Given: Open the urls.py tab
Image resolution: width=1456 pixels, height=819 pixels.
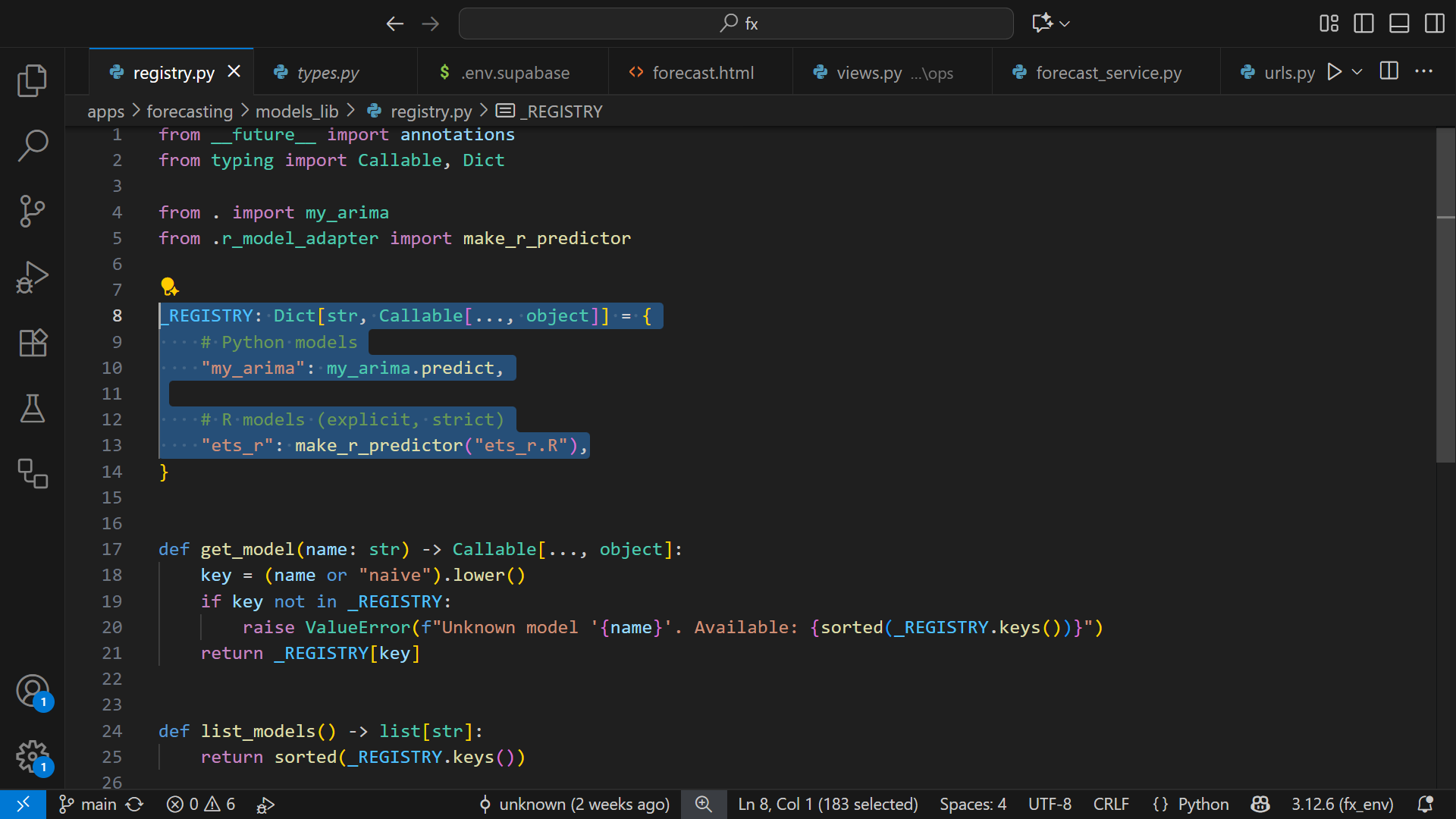Looking at the screenshot, I should (x=1289, y=72).
